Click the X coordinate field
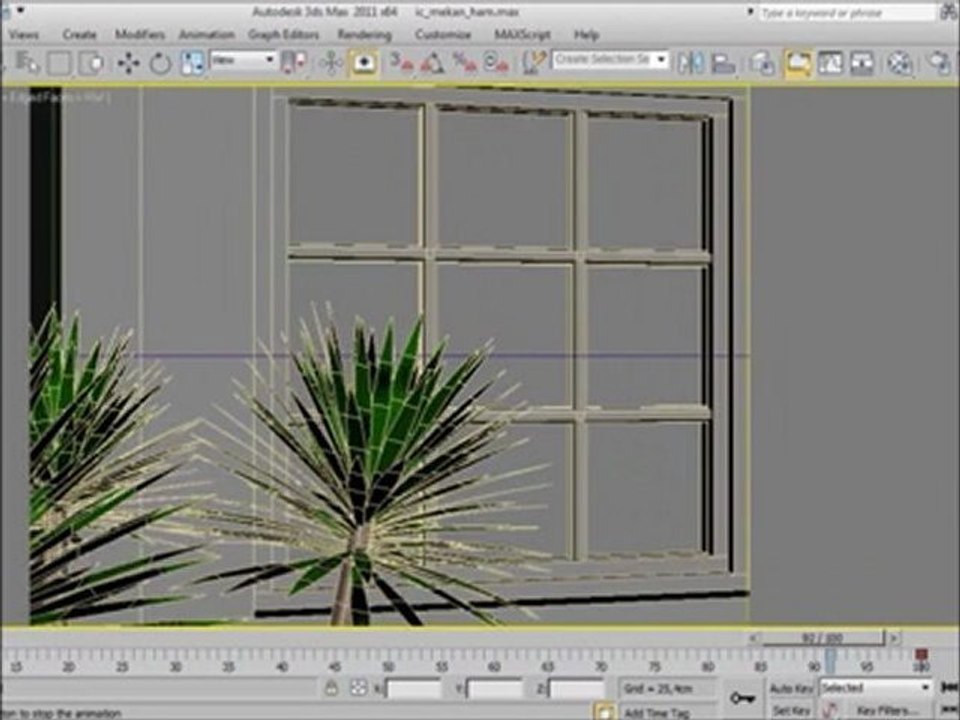Viewport: 960px width, 720px height. pyautogui.click(x=413, y=689)
